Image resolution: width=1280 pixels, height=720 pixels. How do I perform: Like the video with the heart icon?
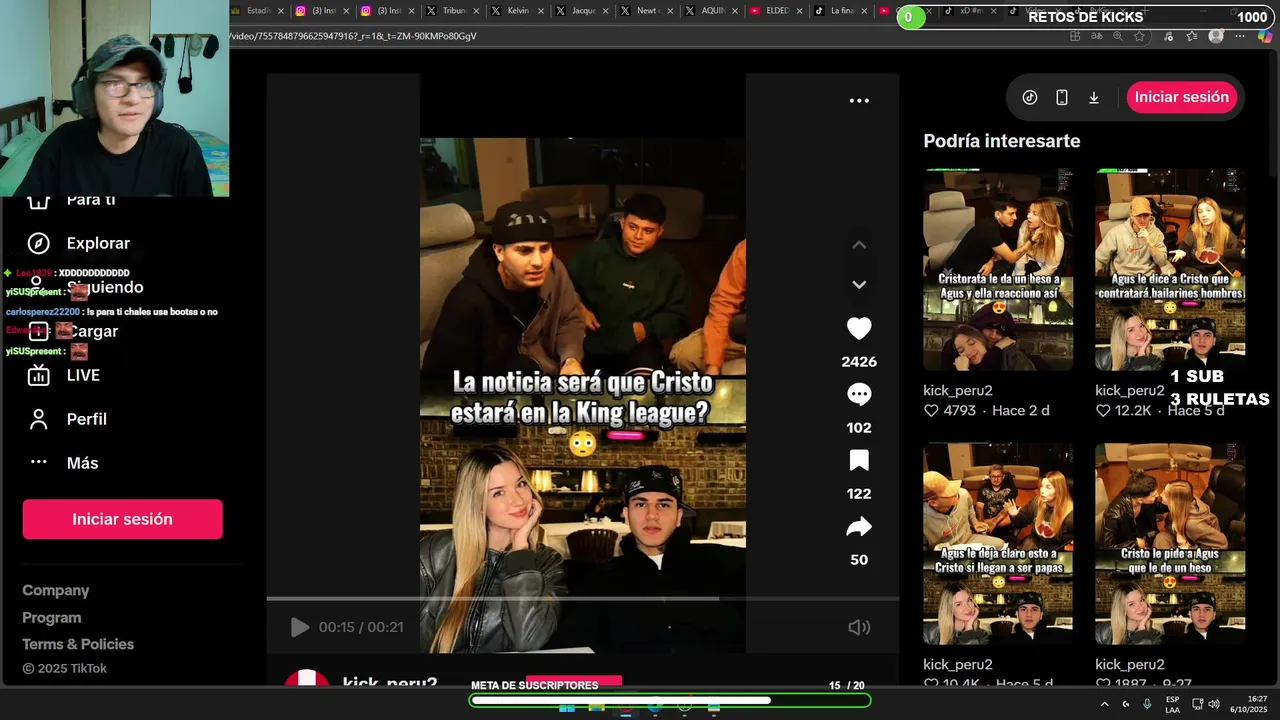click(x=859, y=329)
